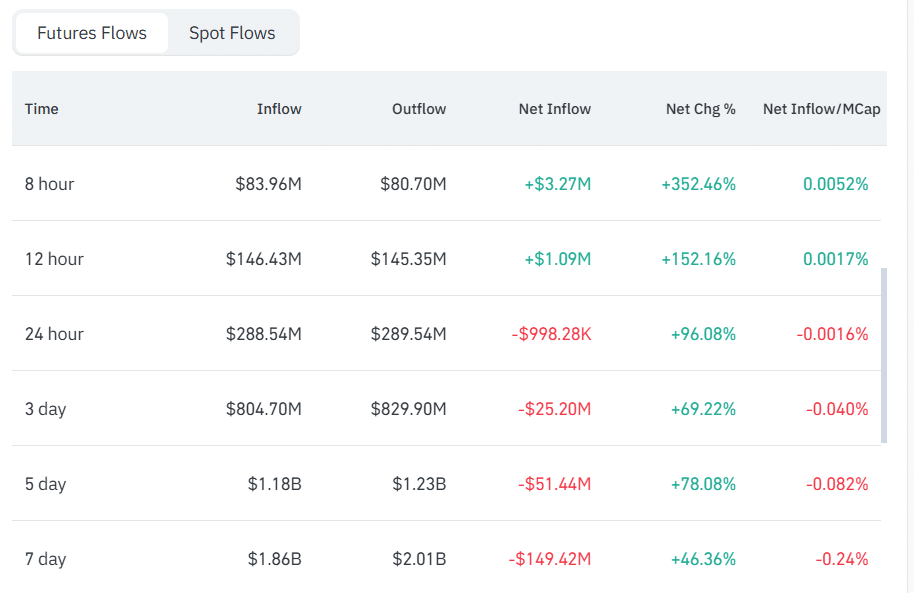
Task: Click the Time column header
Action: [x=41, y=109]
